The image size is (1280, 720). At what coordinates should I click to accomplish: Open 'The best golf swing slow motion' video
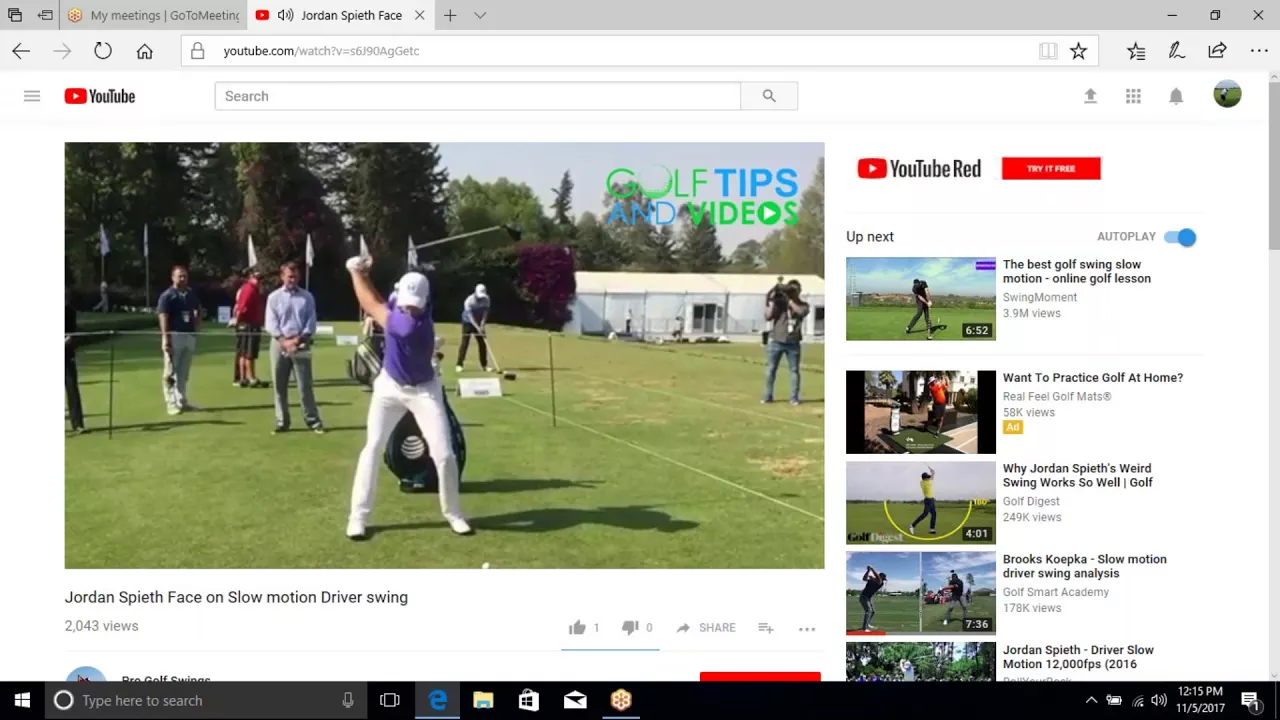1077,271
